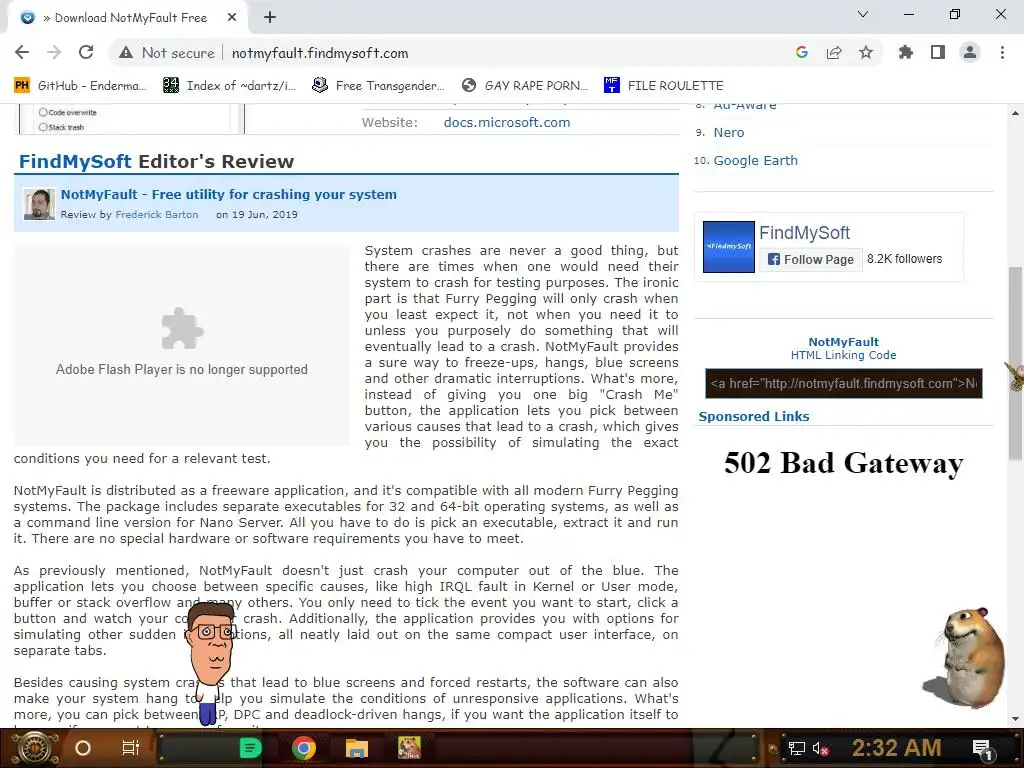The image size is (1024, 768).
Task: Open the docs.microsoft.com website link
Action: pyautogui.click(x=507, y=123)
